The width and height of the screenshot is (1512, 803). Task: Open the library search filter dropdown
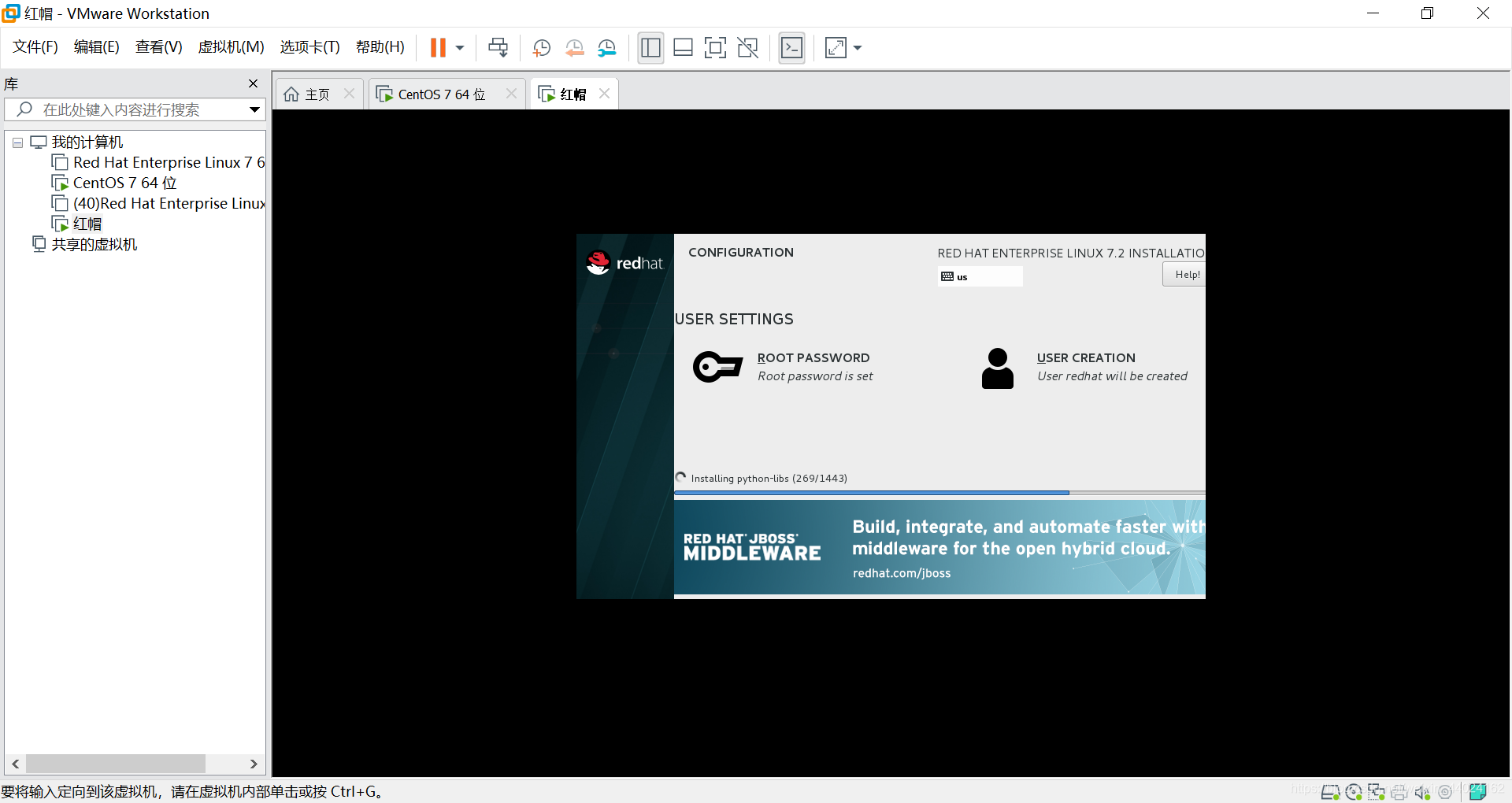[254, 109]
